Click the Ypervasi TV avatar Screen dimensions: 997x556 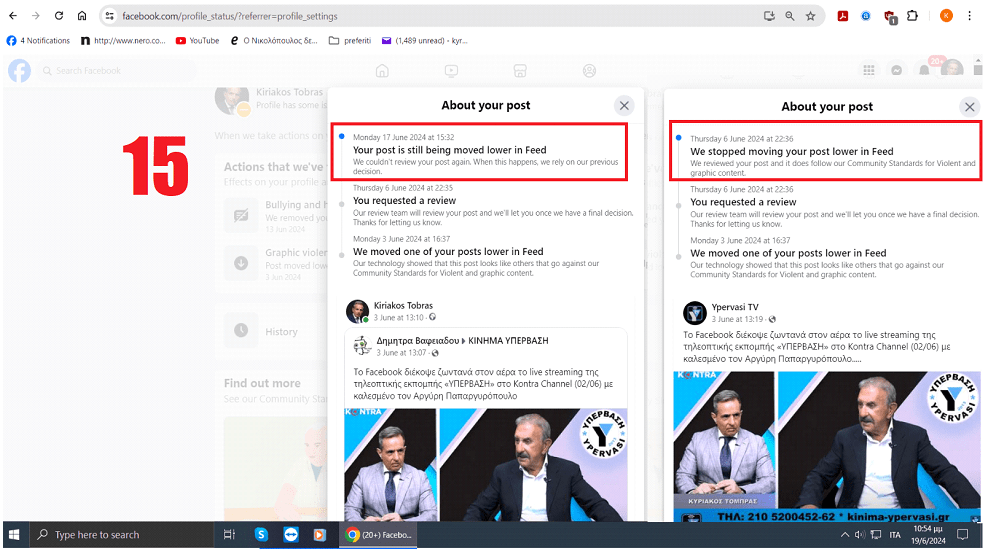point(694,313)
